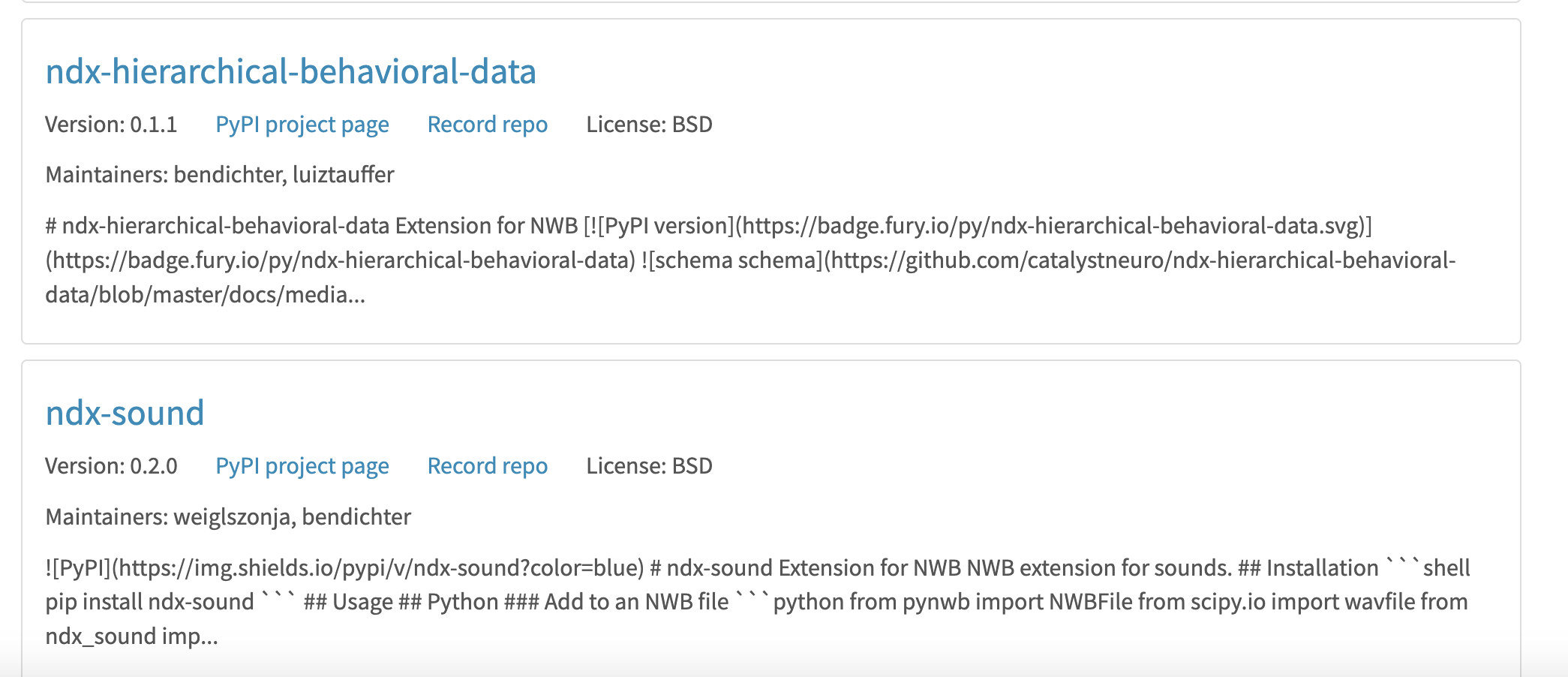Screen dimensions: 1568x677
Task: Open PyPI project page for ndx-sound
Action: click(302, 466)
